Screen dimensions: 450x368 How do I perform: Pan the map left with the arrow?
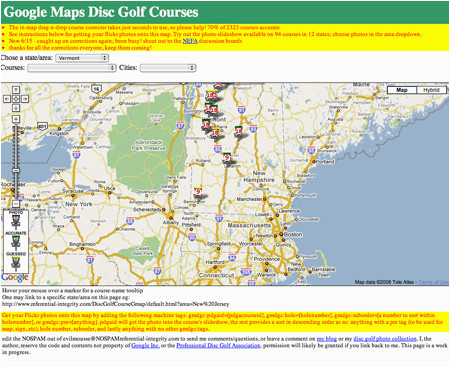[7, 99]
